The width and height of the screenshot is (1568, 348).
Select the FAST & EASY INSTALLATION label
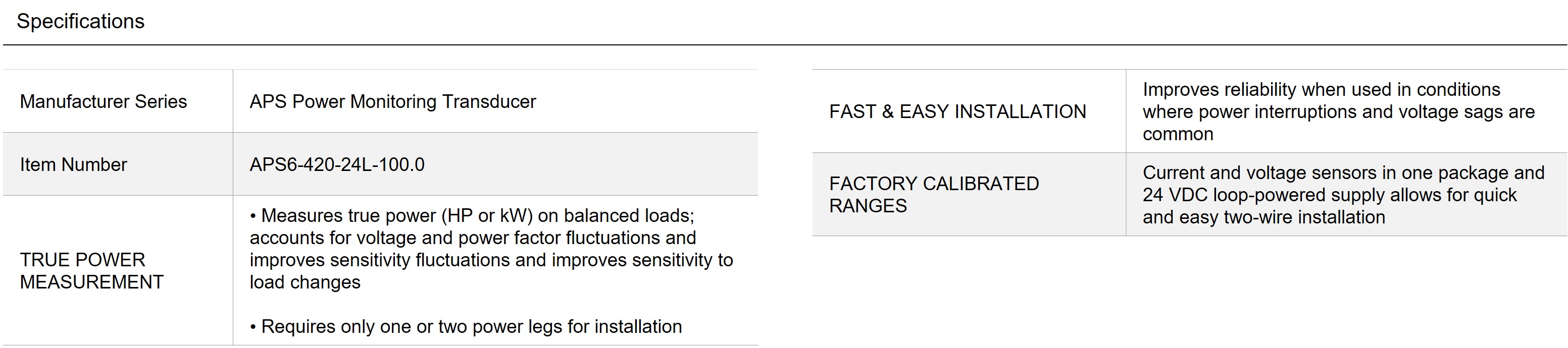957,112
